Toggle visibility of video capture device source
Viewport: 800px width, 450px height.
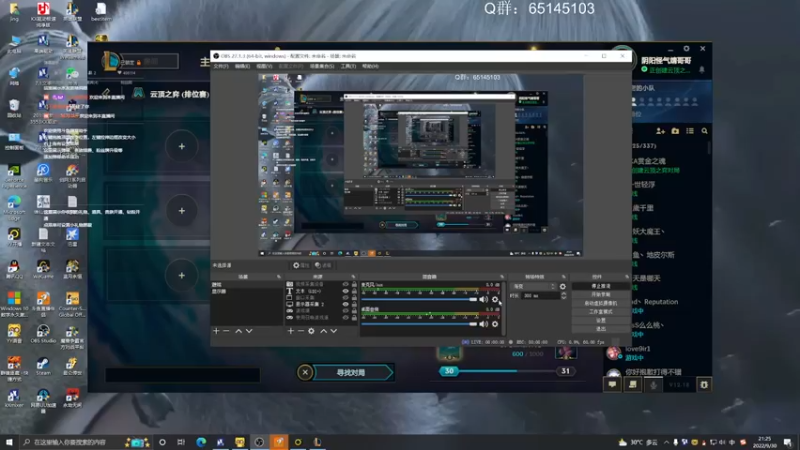(345, 284)
